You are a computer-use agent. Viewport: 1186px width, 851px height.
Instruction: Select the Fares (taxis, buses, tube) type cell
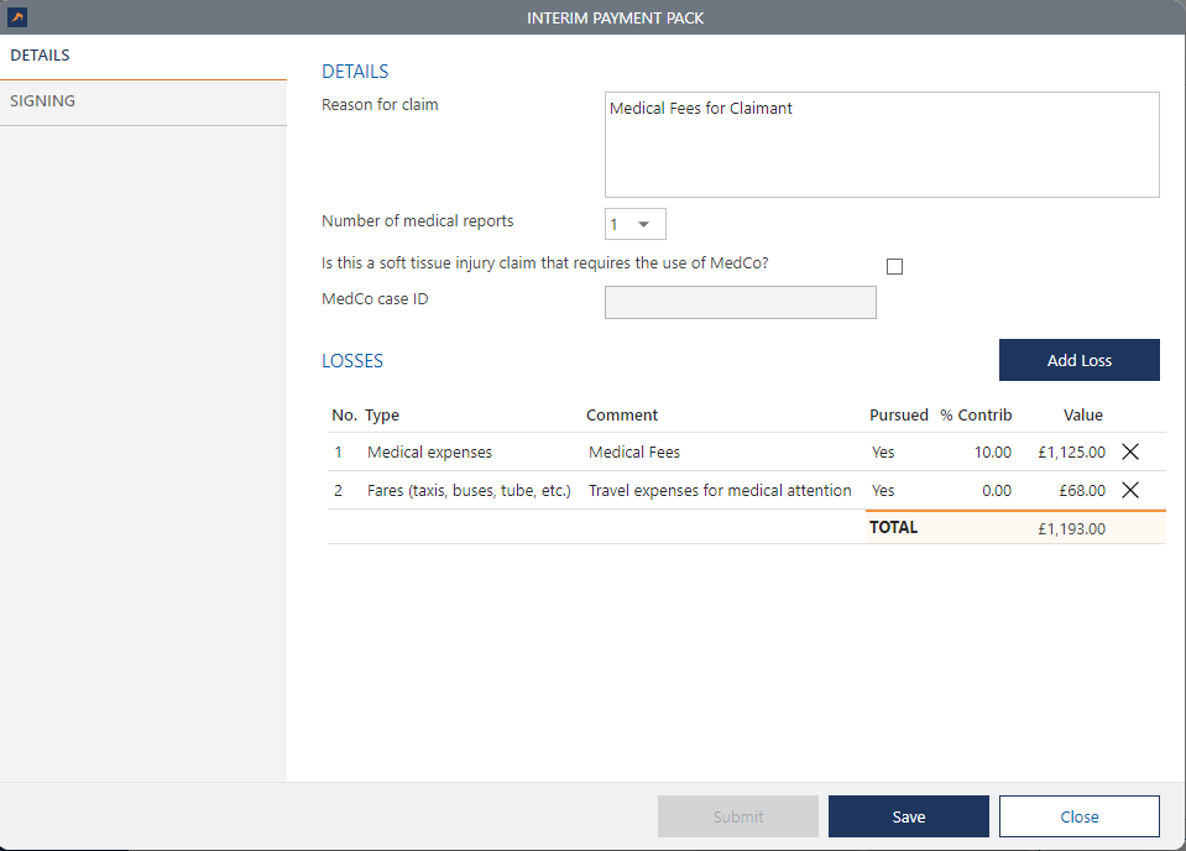click(468, 490)
